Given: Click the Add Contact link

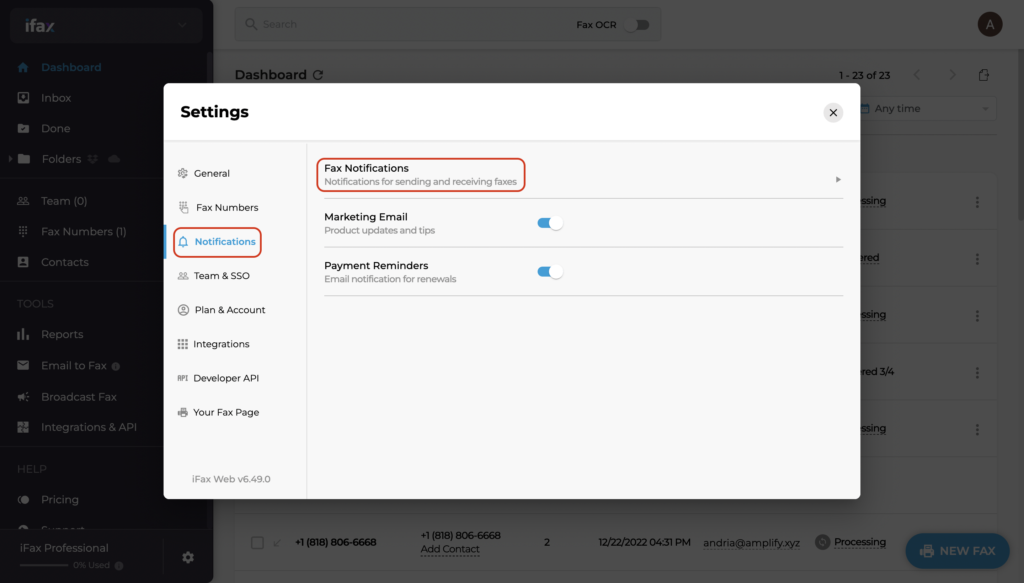Looking at the screenshot, I should pyautogui.click(x=450, y=549).
